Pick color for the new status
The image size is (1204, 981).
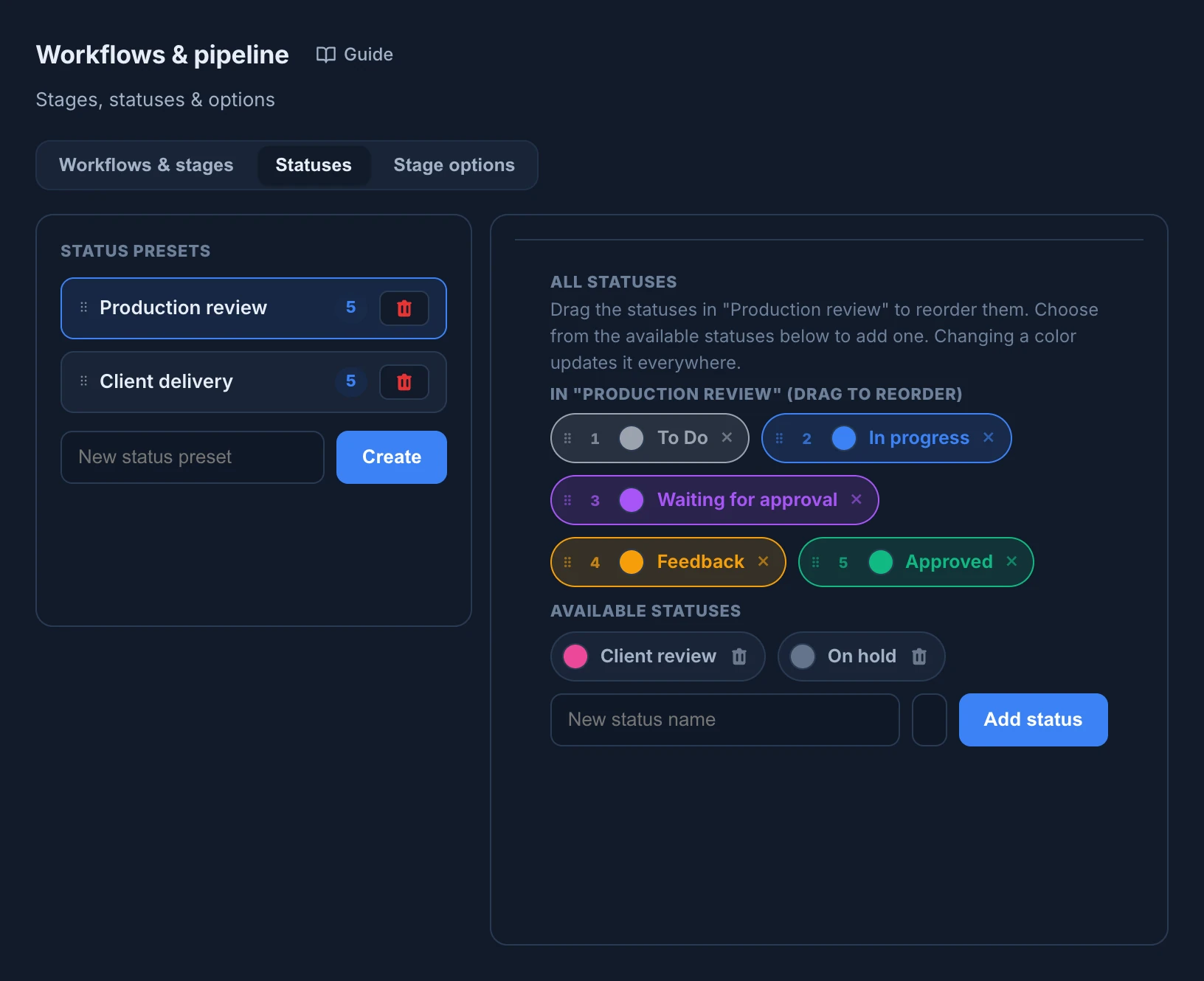tap(930, 720)
